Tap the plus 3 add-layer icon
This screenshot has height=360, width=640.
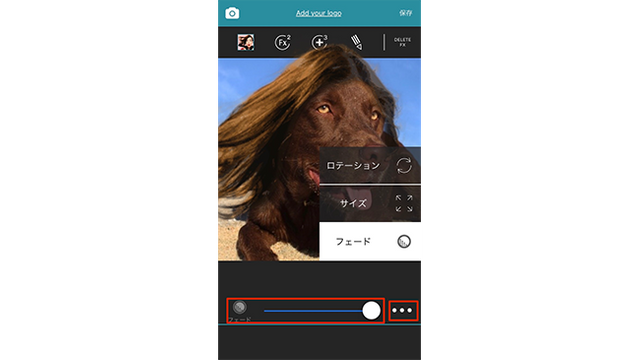pos(319,42)
